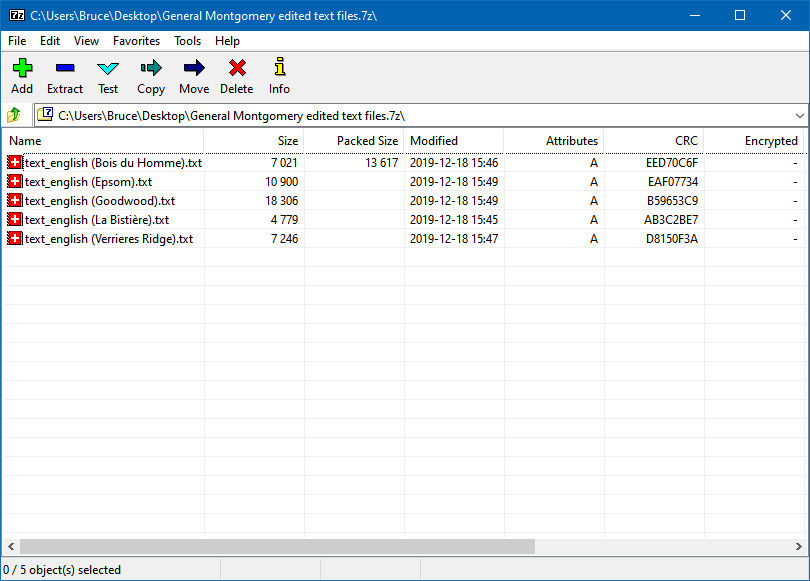The width and height of the screenshot is (810, 581).
Task: Select text_english (Verrieres Ridge).txt file
Action: pos(108,239)
